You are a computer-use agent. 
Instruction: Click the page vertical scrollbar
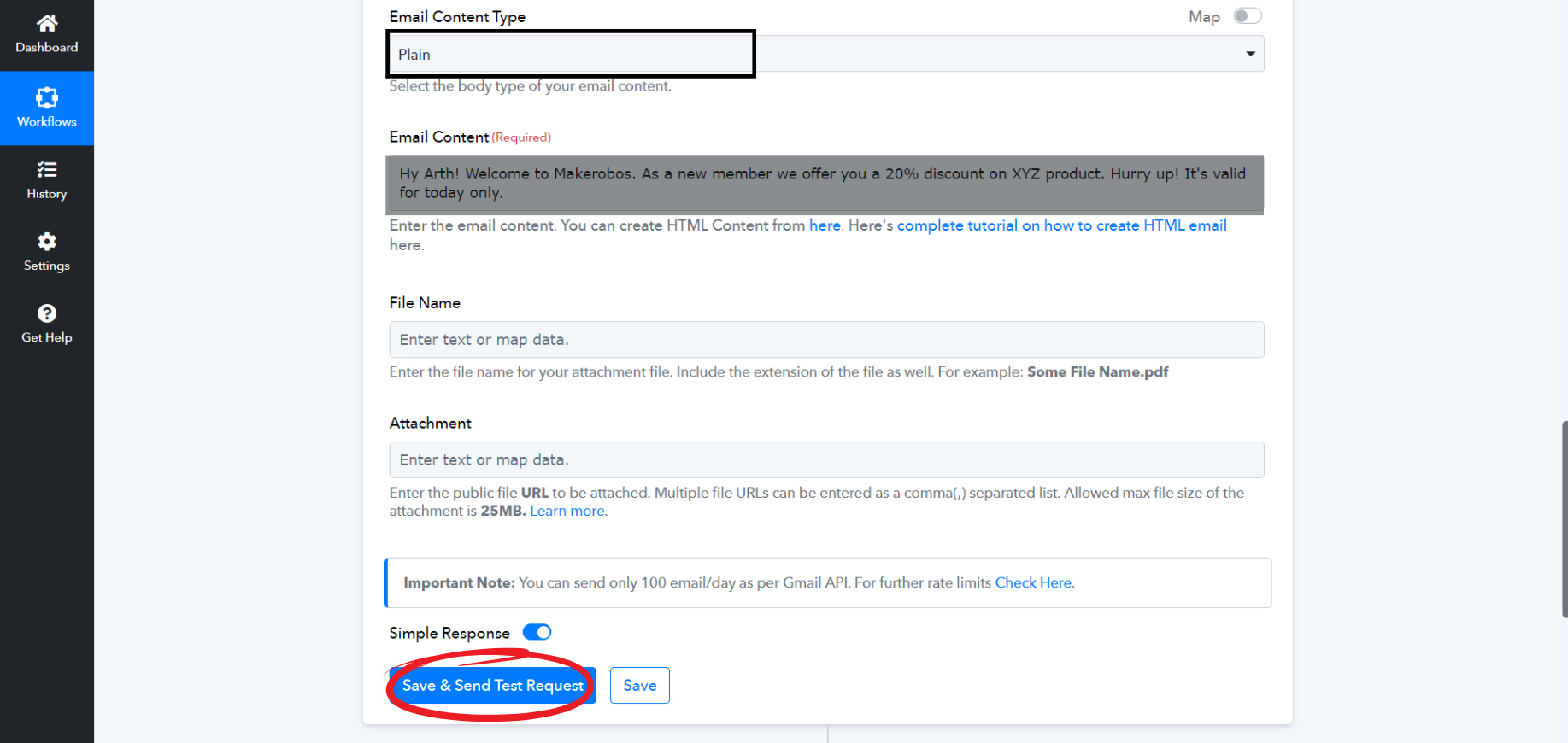pyautogui.click(x=1563, y=518)
